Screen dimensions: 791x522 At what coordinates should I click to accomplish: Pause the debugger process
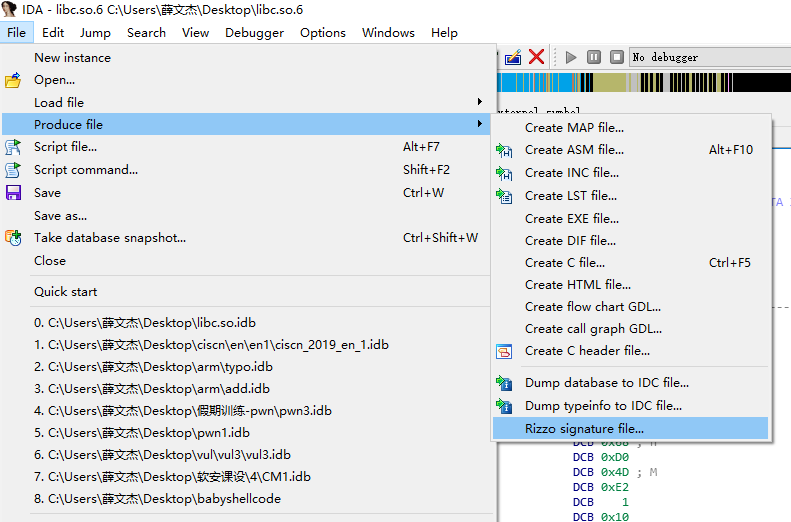click(594, 57)
